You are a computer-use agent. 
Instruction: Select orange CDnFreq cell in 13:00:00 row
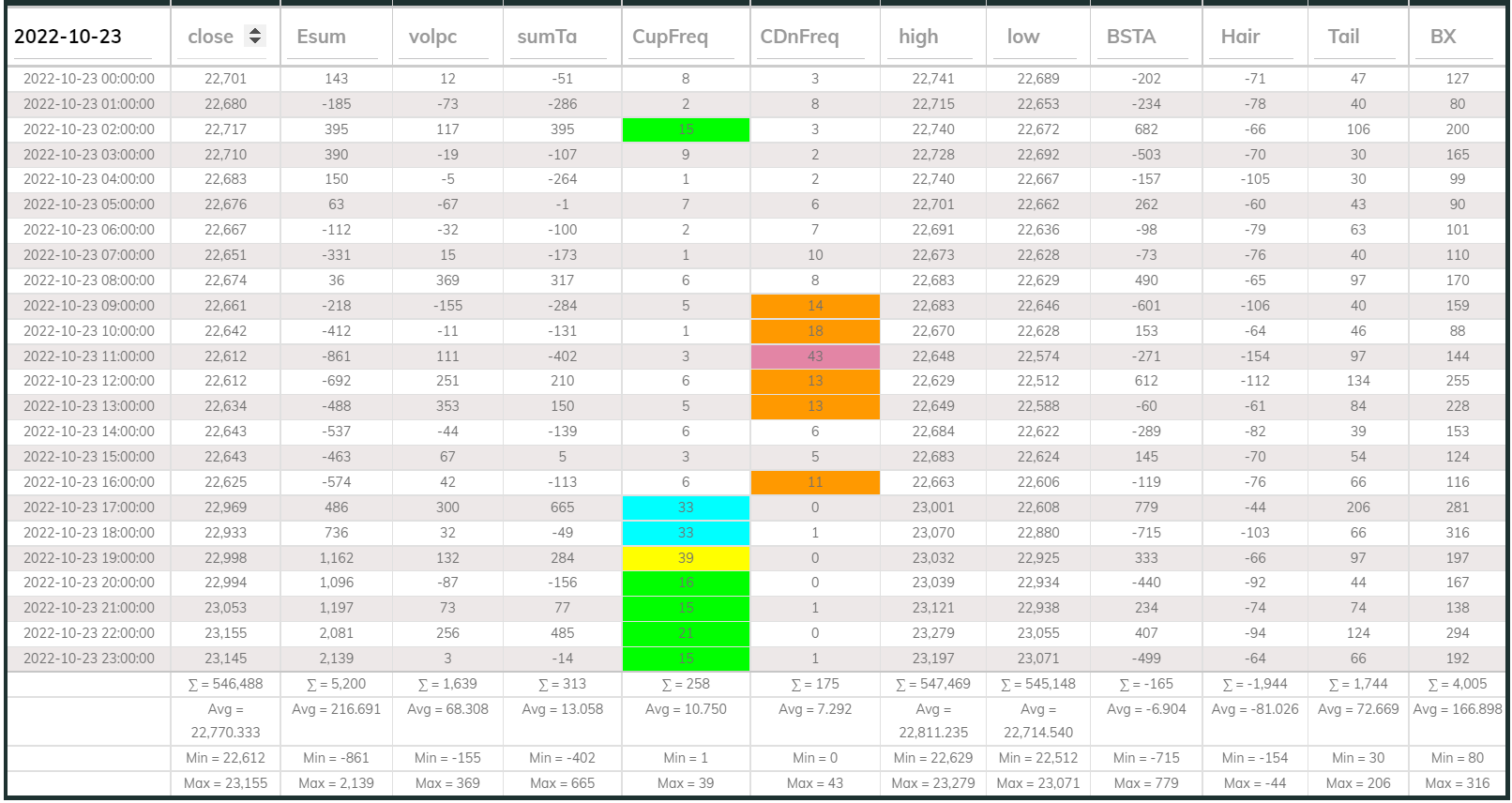[815, 406]
